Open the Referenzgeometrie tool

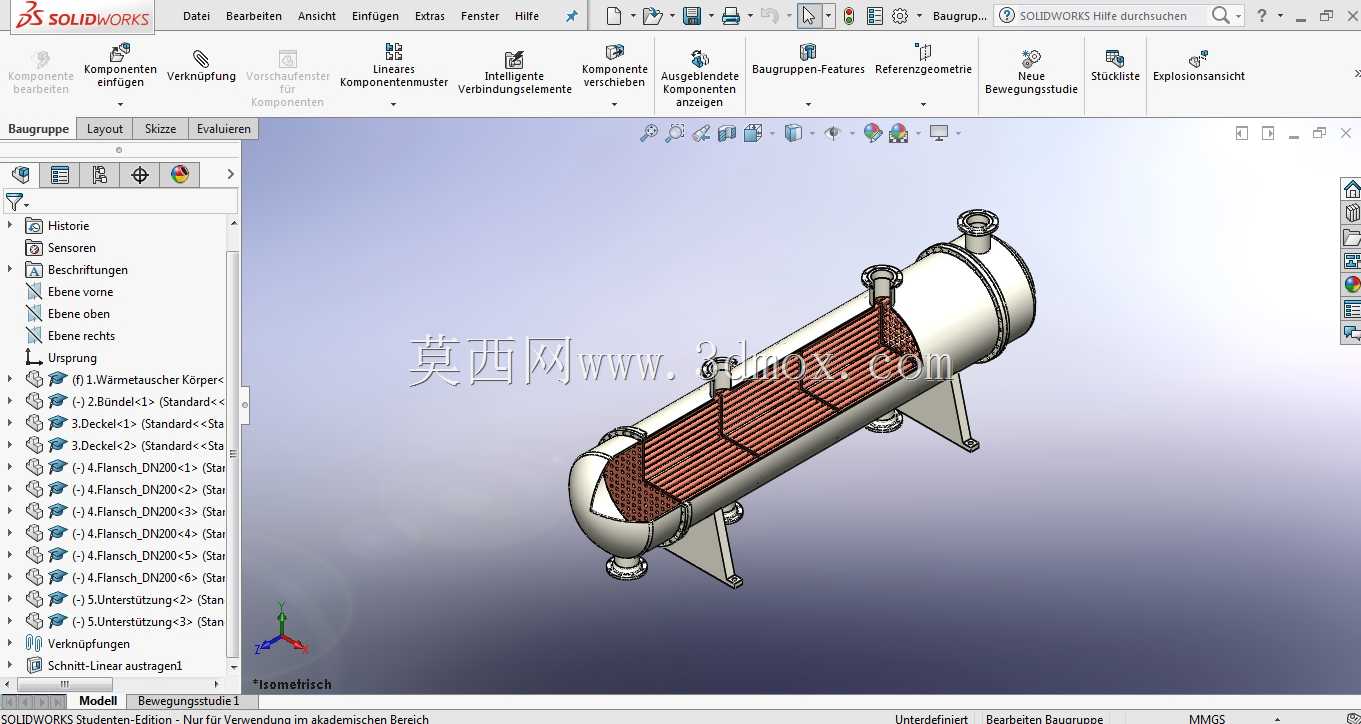[923, 52]
